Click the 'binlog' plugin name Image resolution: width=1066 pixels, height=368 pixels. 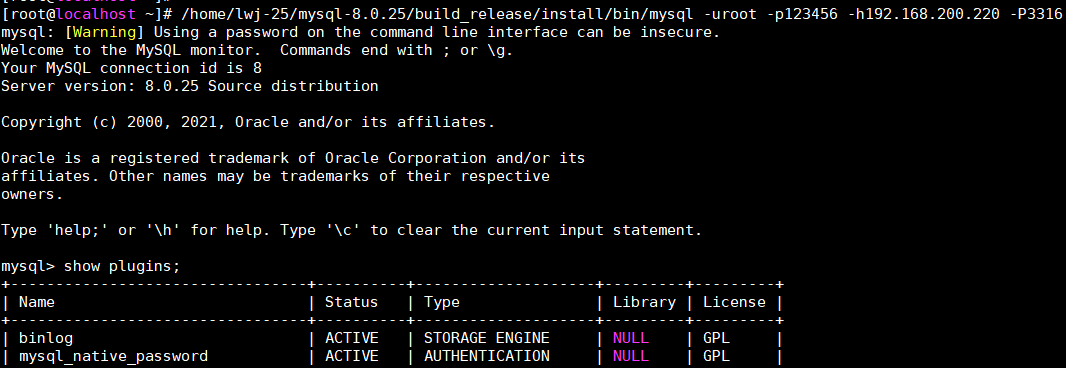46,338
